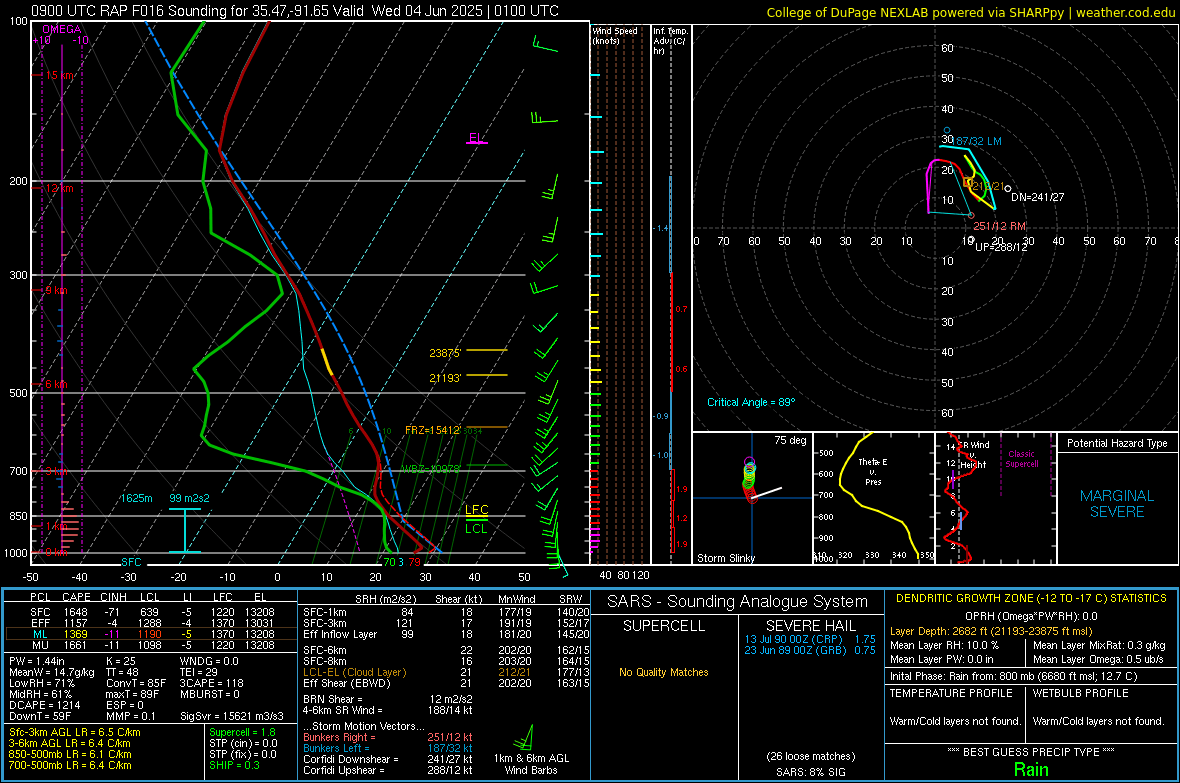Click the blue 'Bunkers Left =' line
Image resolution: width=1180 pixels, height=783 pixels.
(388, 748)
